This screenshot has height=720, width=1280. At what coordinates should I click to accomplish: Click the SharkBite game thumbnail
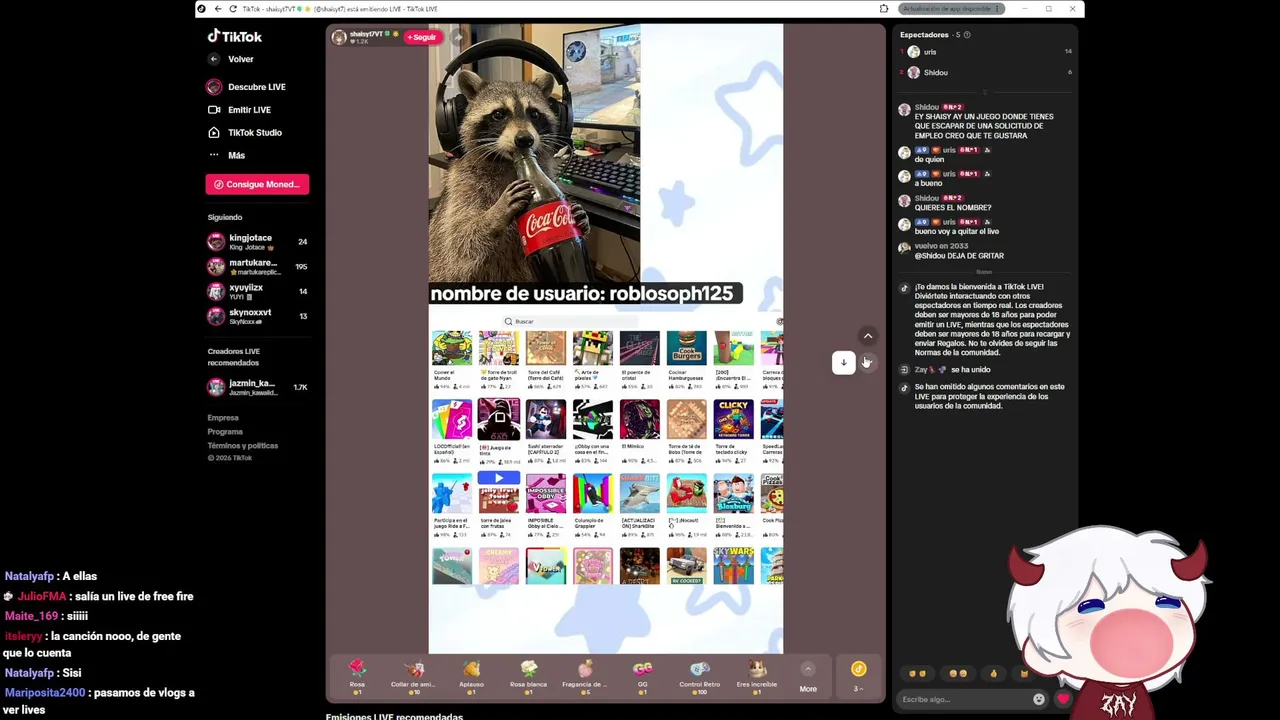click(x=640, y=493)
